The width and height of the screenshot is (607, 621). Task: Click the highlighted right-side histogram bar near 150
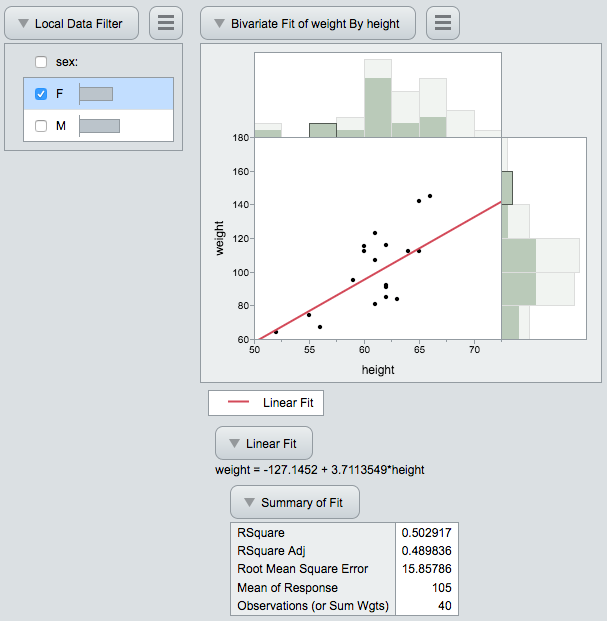(506, 188)
